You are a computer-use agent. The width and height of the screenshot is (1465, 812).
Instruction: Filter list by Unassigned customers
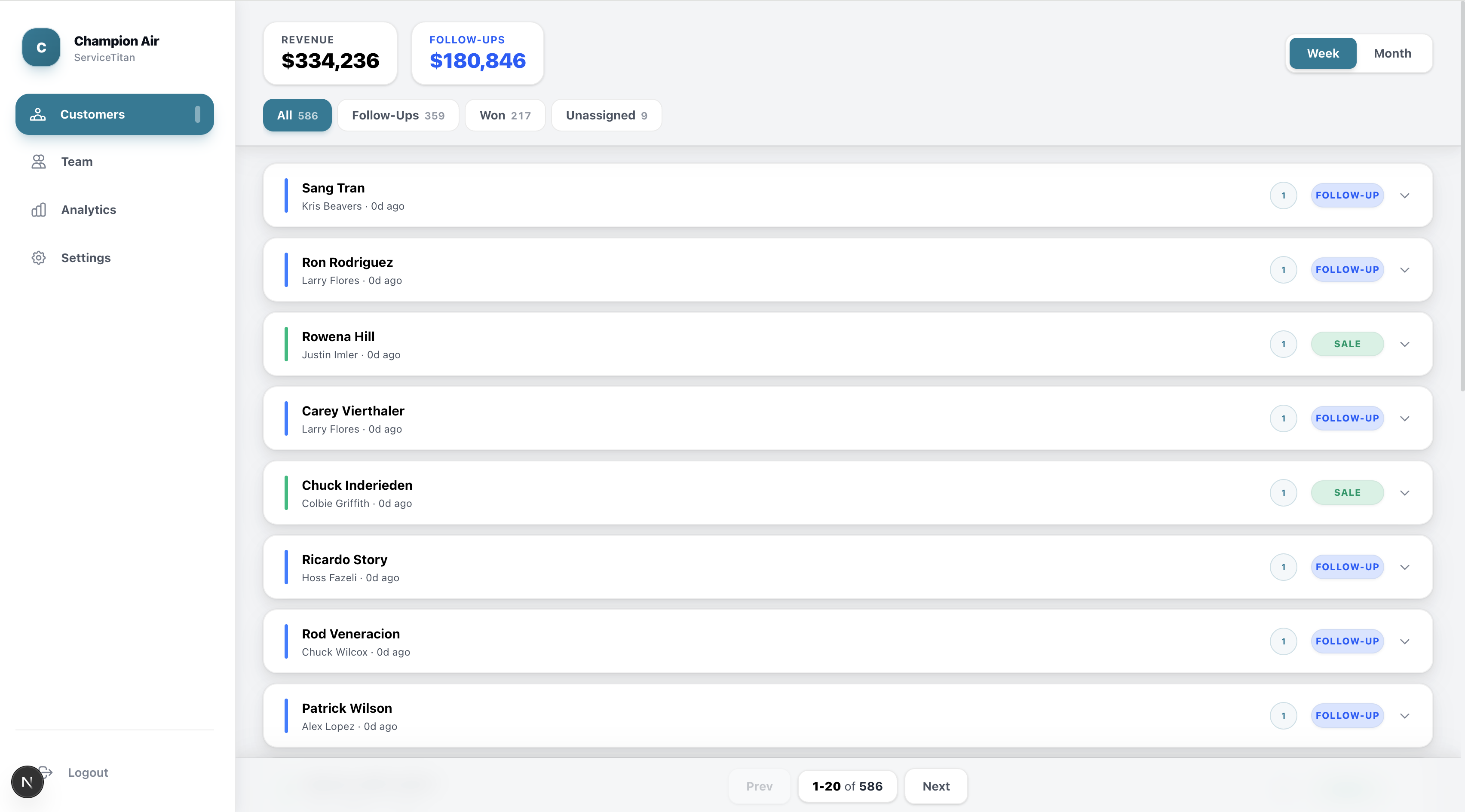tap(606, 115)
